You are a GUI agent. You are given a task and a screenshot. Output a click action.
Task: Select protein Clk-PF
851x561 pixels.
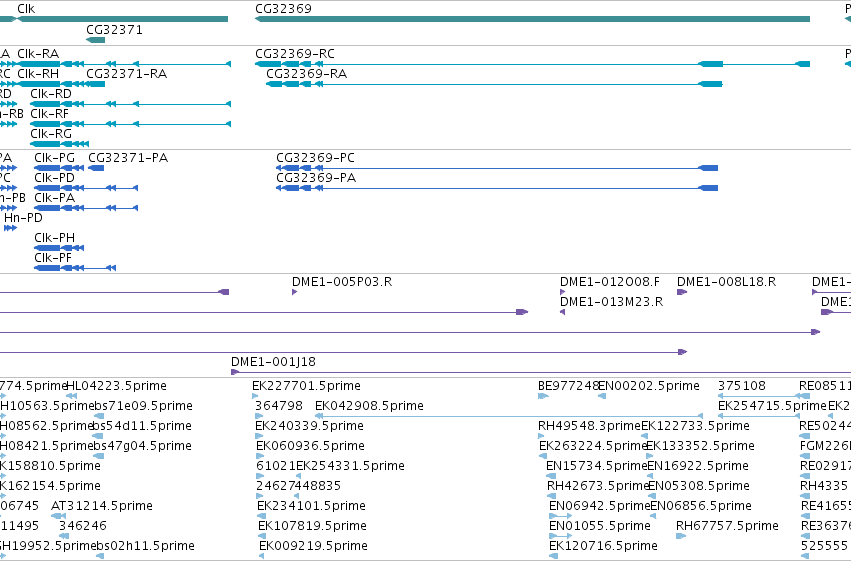53,258
